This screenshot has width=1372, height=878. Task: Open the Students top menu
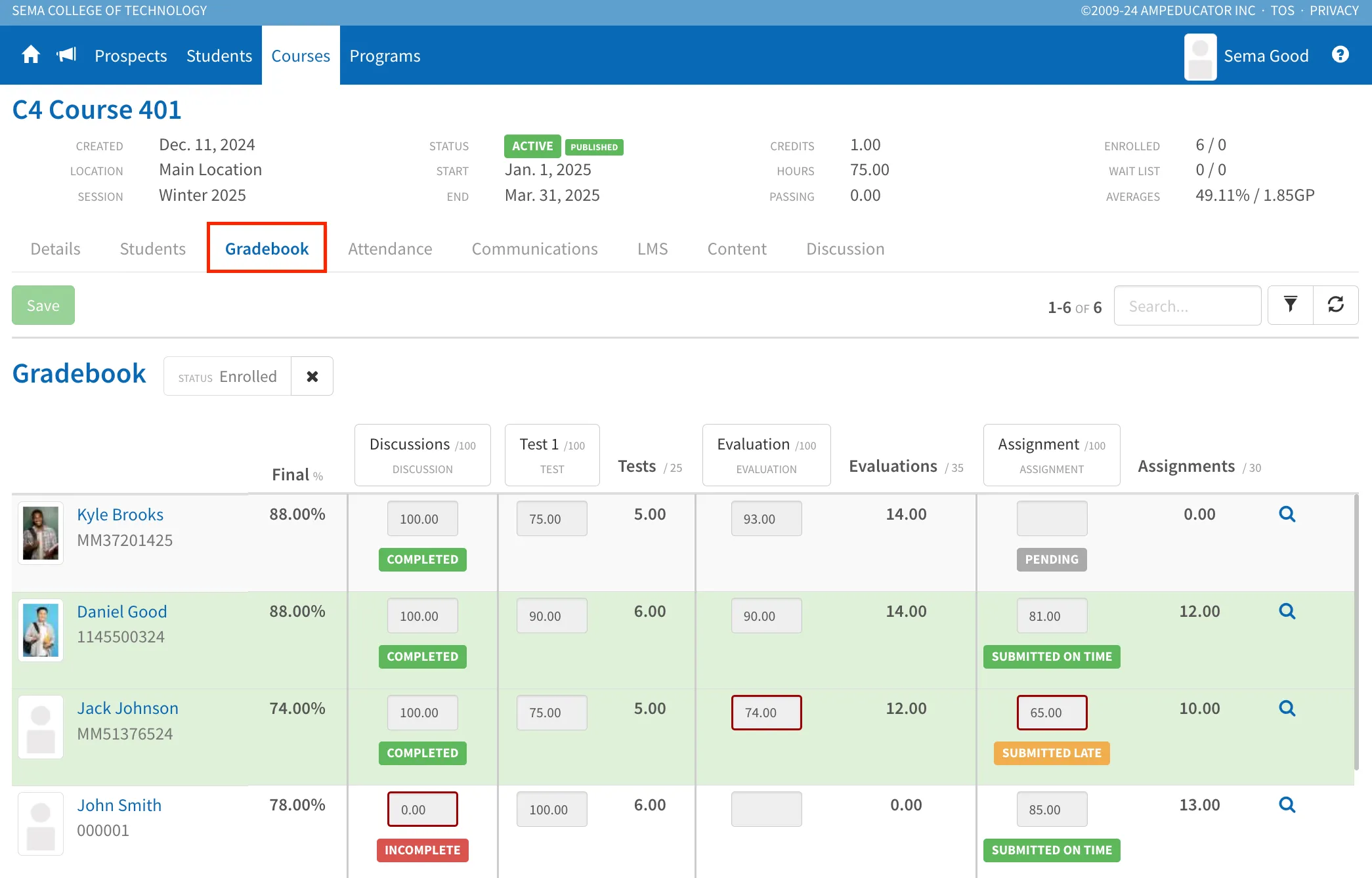219,56
